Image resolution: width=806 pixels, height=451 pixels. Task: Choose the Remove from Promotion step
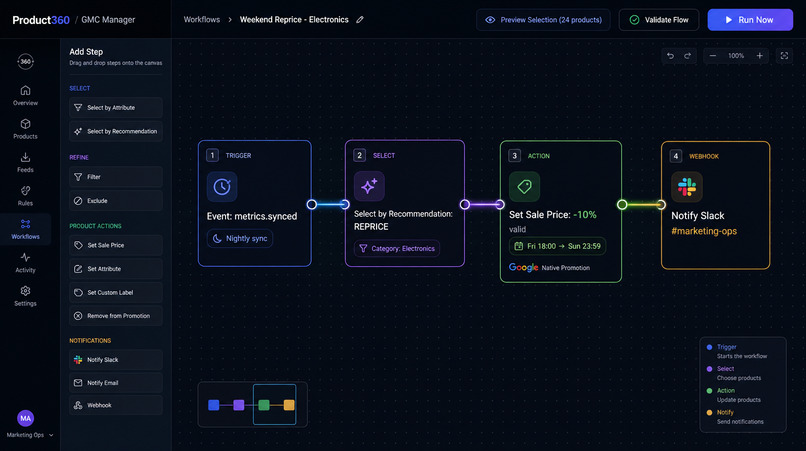116,316
